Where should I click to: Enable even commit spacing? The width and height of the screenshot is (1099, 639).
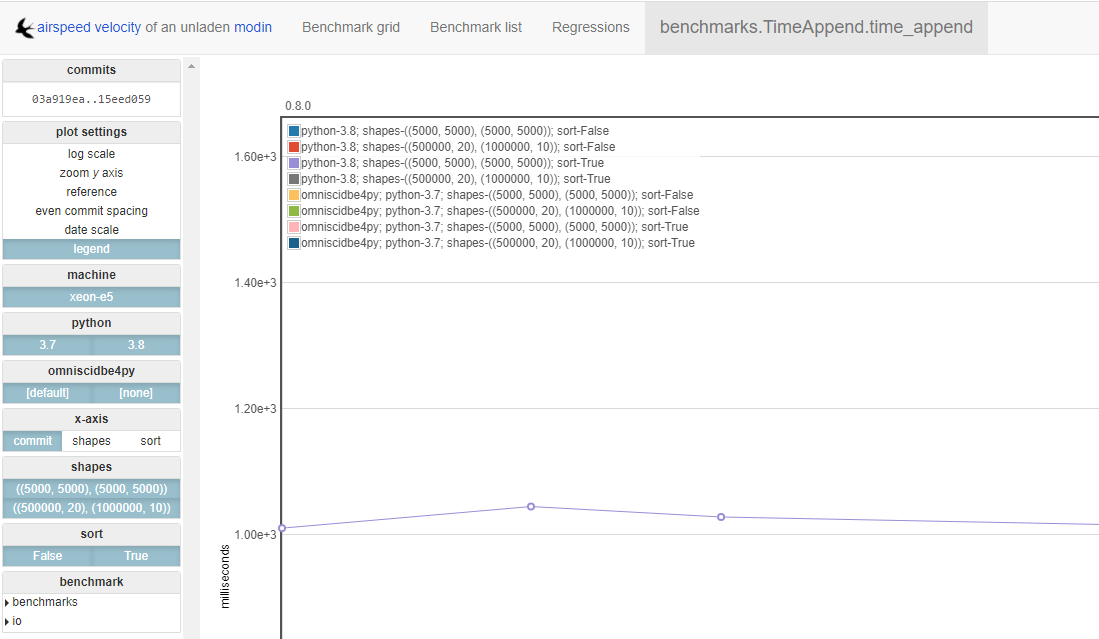pos(91,210)
